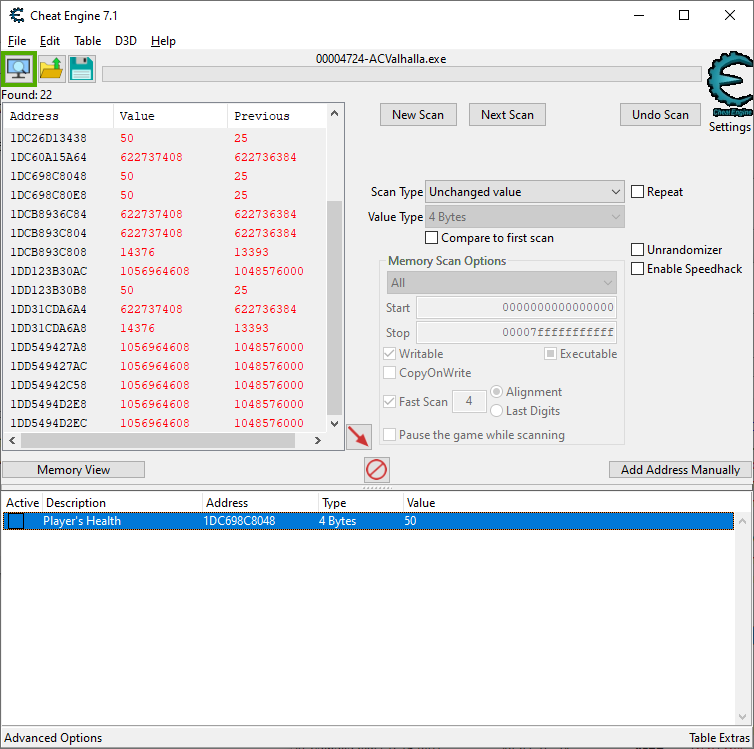
Task: Expand the Value Type dropdown
Action: 525,217
